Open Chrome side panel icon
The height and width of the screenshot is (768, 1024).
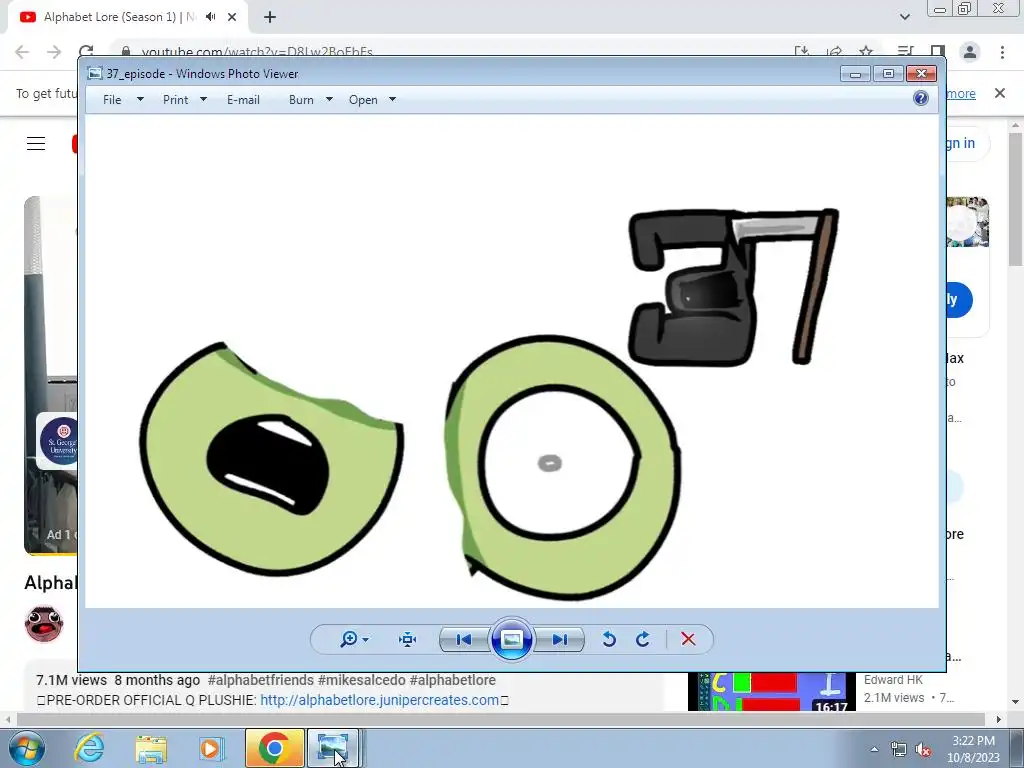[x=938, y=52]
